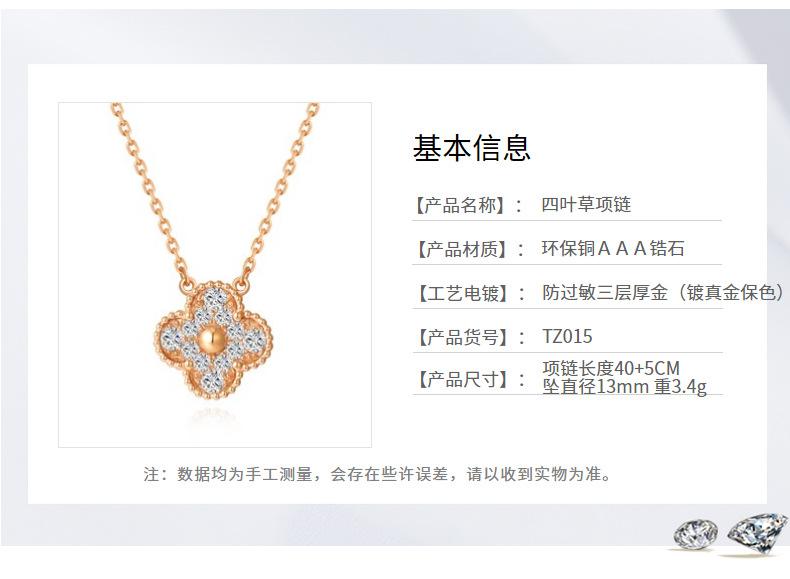
Task: Click the four-leaf clover pendant
Action: click(214, 340)
